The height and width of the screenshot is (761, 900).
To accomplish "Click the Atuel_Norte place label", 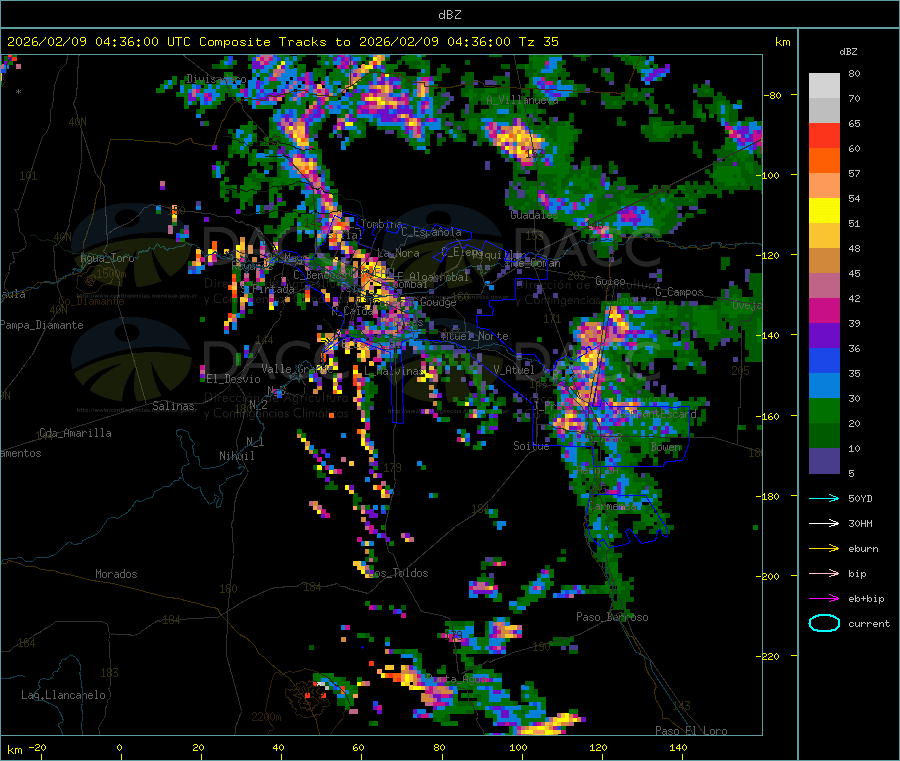I will click(475, 336).
